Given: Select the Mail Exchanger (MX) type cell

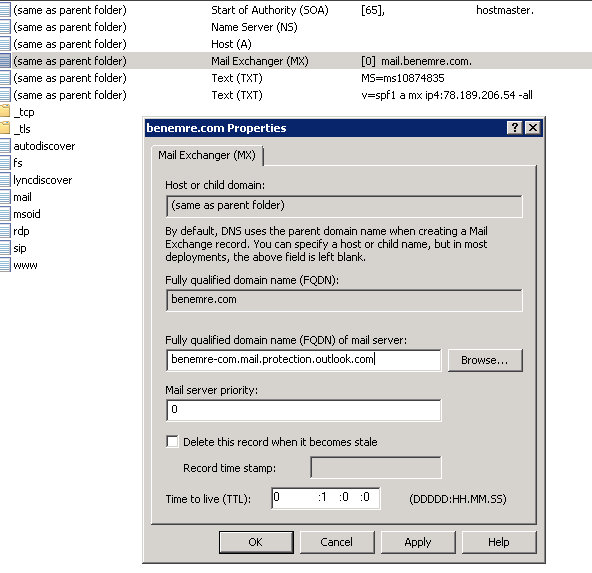Looking at the screenshot, I should [x=260, y=61].
